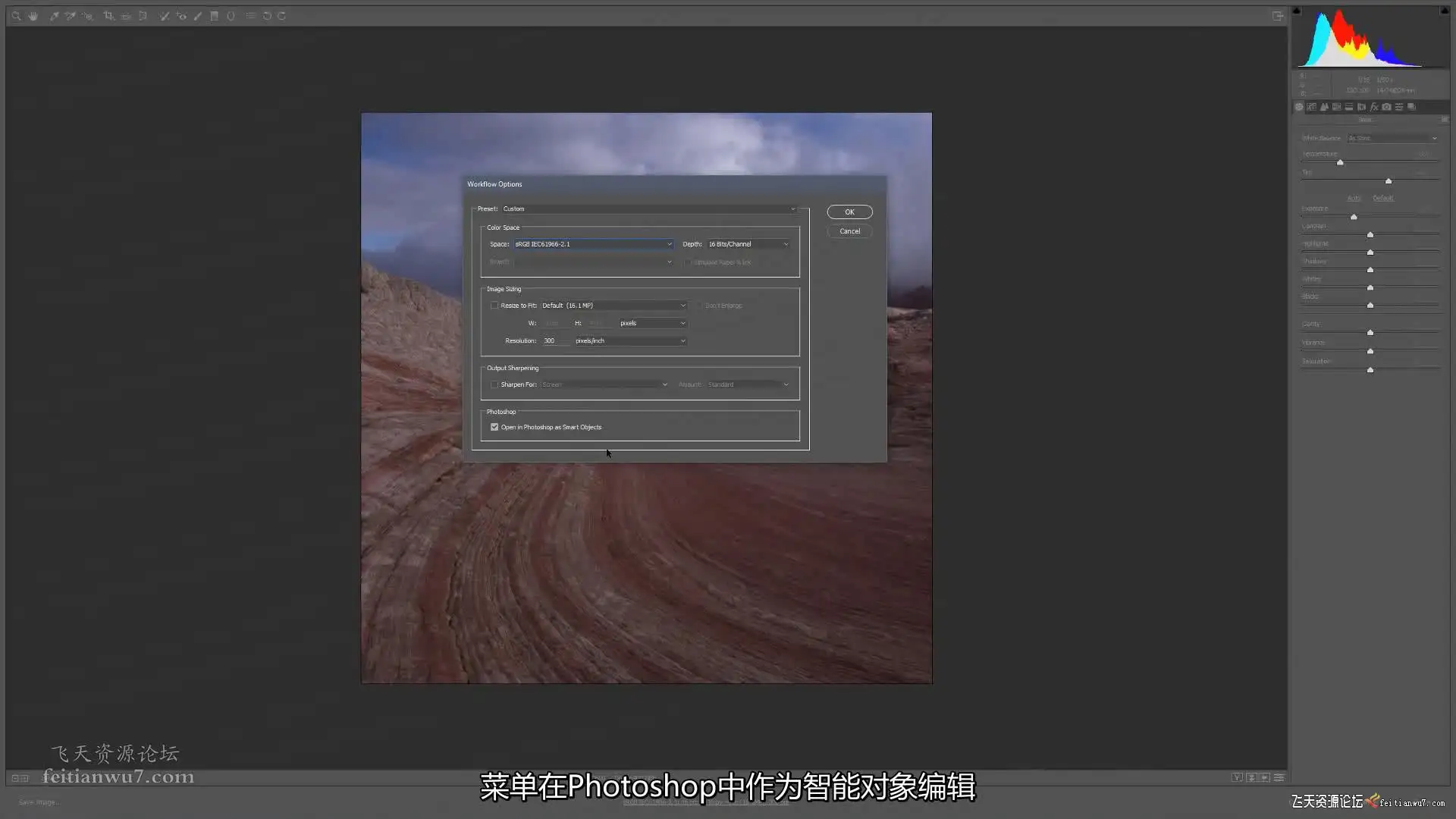1456x819 pixels.
Task: Select the Graduated Filter tool
Action: tap(214, 16)
